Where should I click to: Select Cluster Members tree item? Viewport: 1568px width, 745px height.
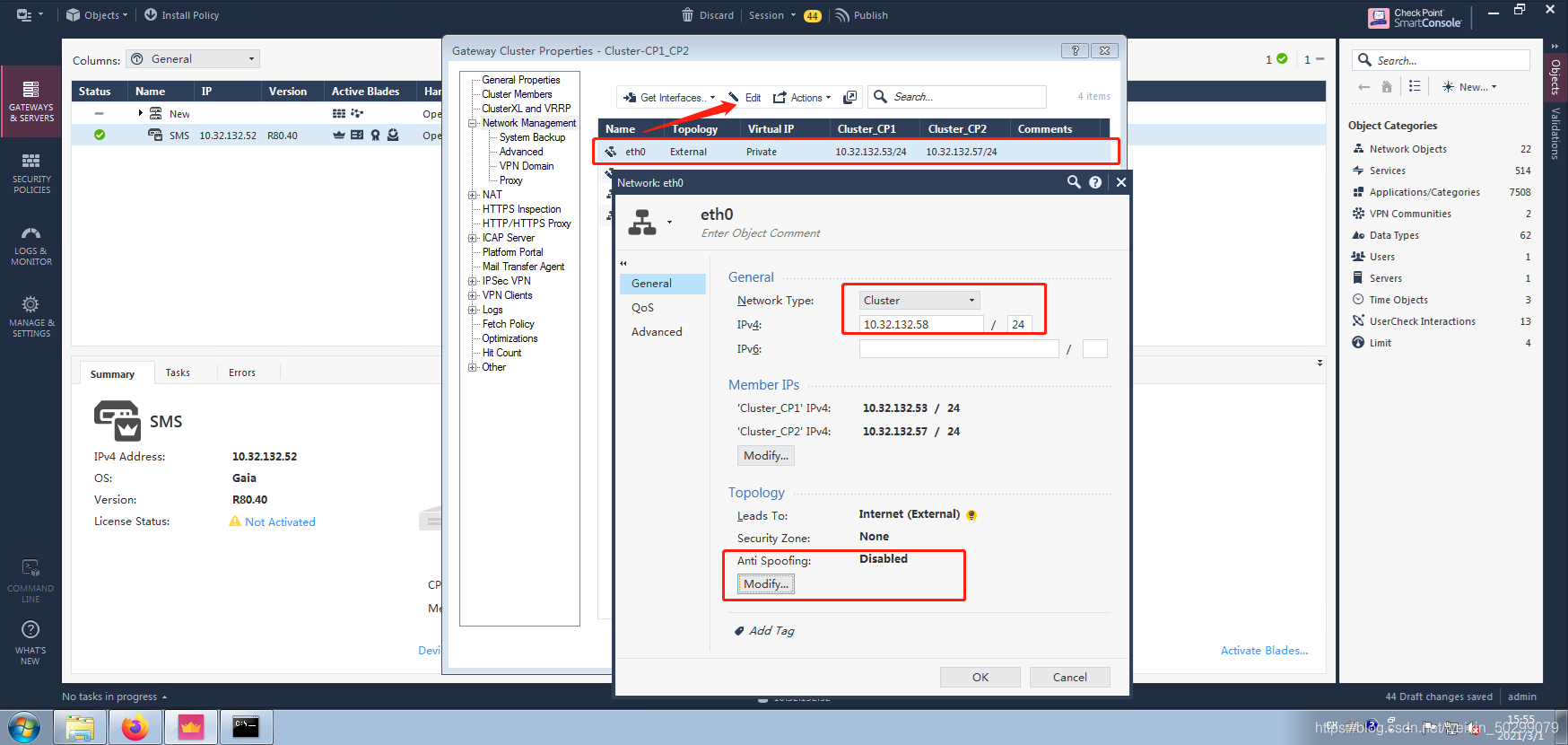tap(517, 94)
